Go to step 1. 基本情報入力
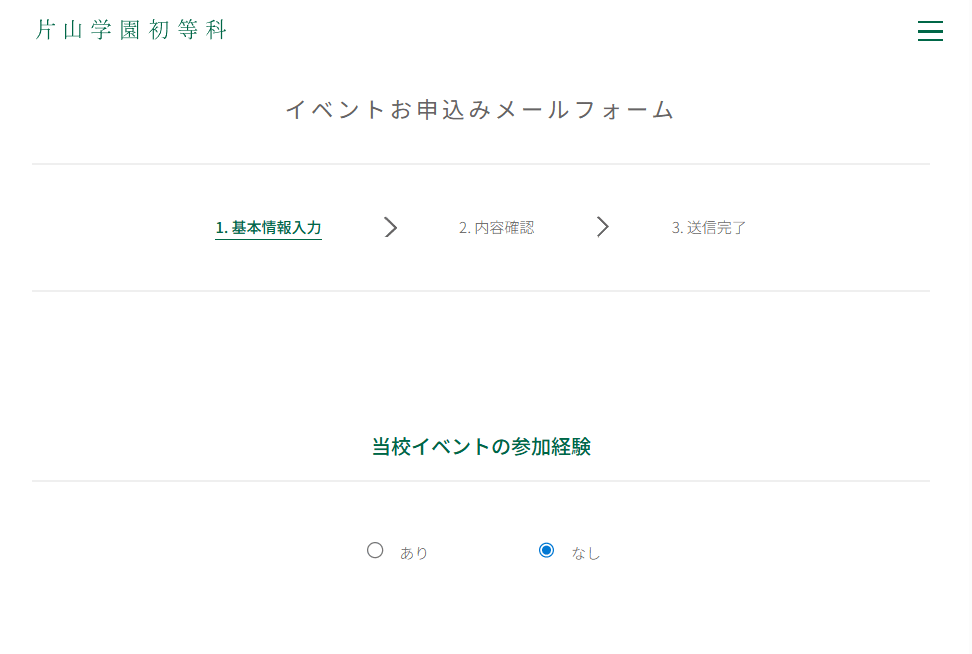The image size is (972, 654). (268, 227)
